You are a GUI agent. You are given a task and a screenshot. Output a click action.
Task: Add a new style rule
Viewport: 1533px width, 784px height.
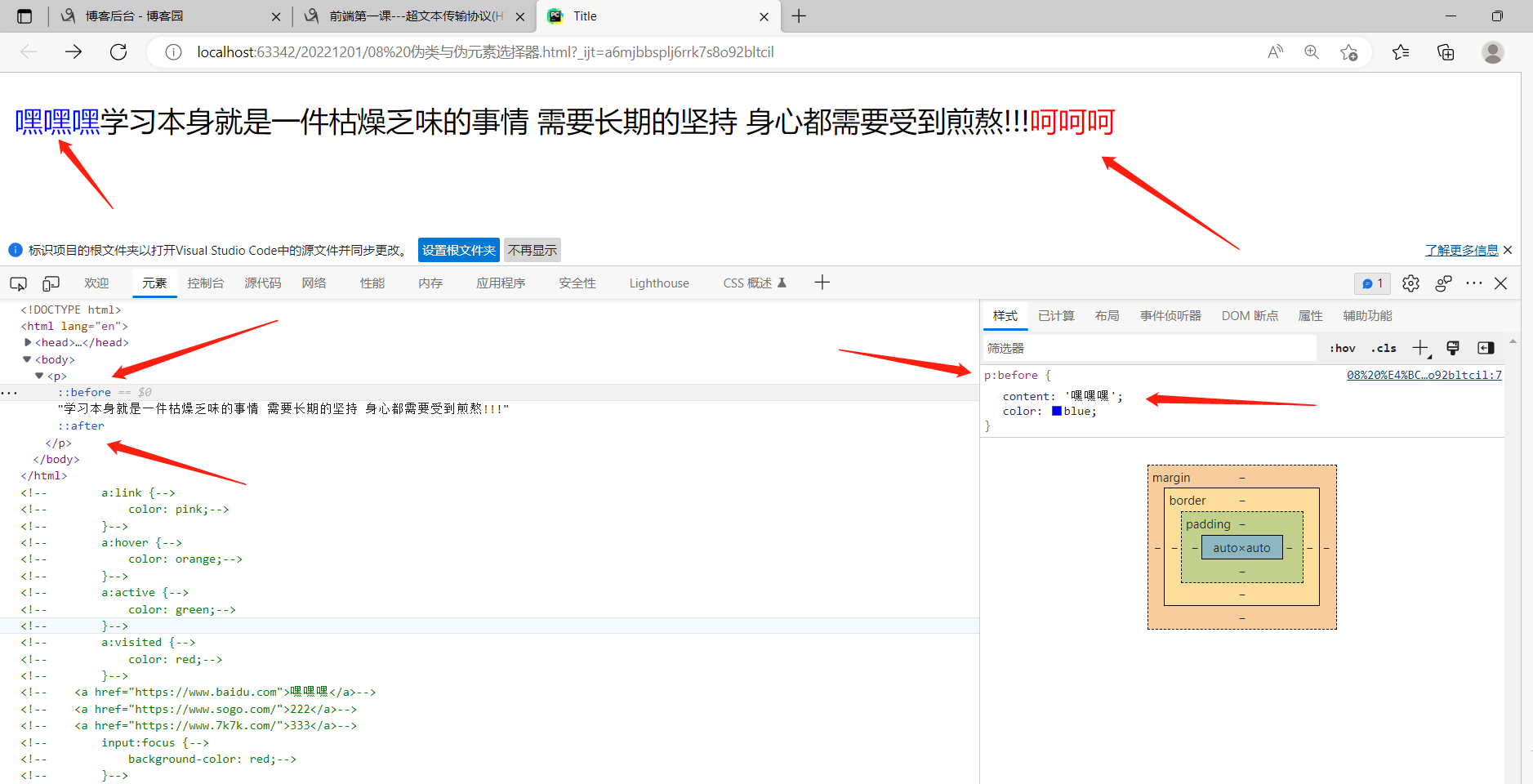1421,348
